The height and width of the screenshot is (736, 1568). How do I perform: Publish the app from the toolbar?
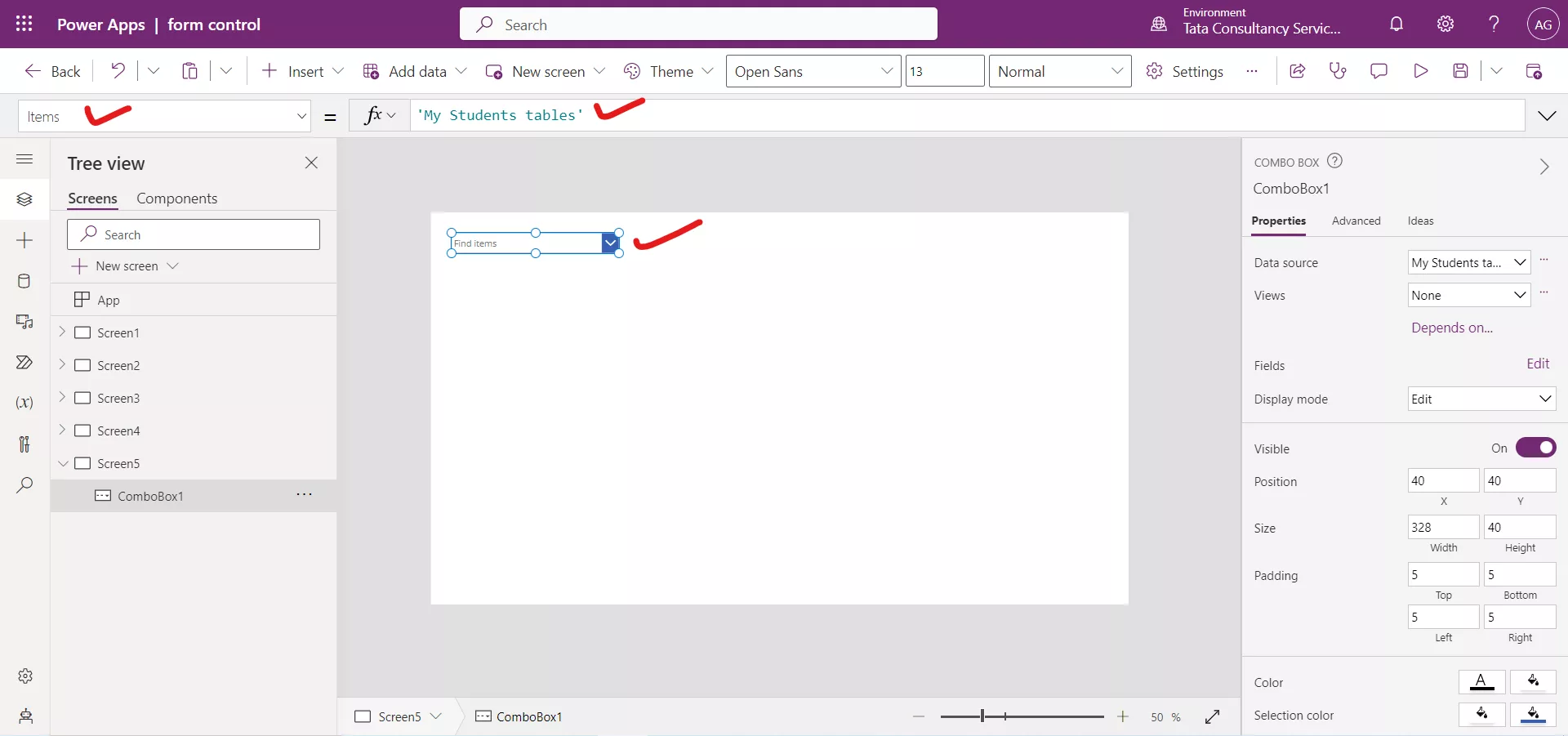coord(1535,71)
